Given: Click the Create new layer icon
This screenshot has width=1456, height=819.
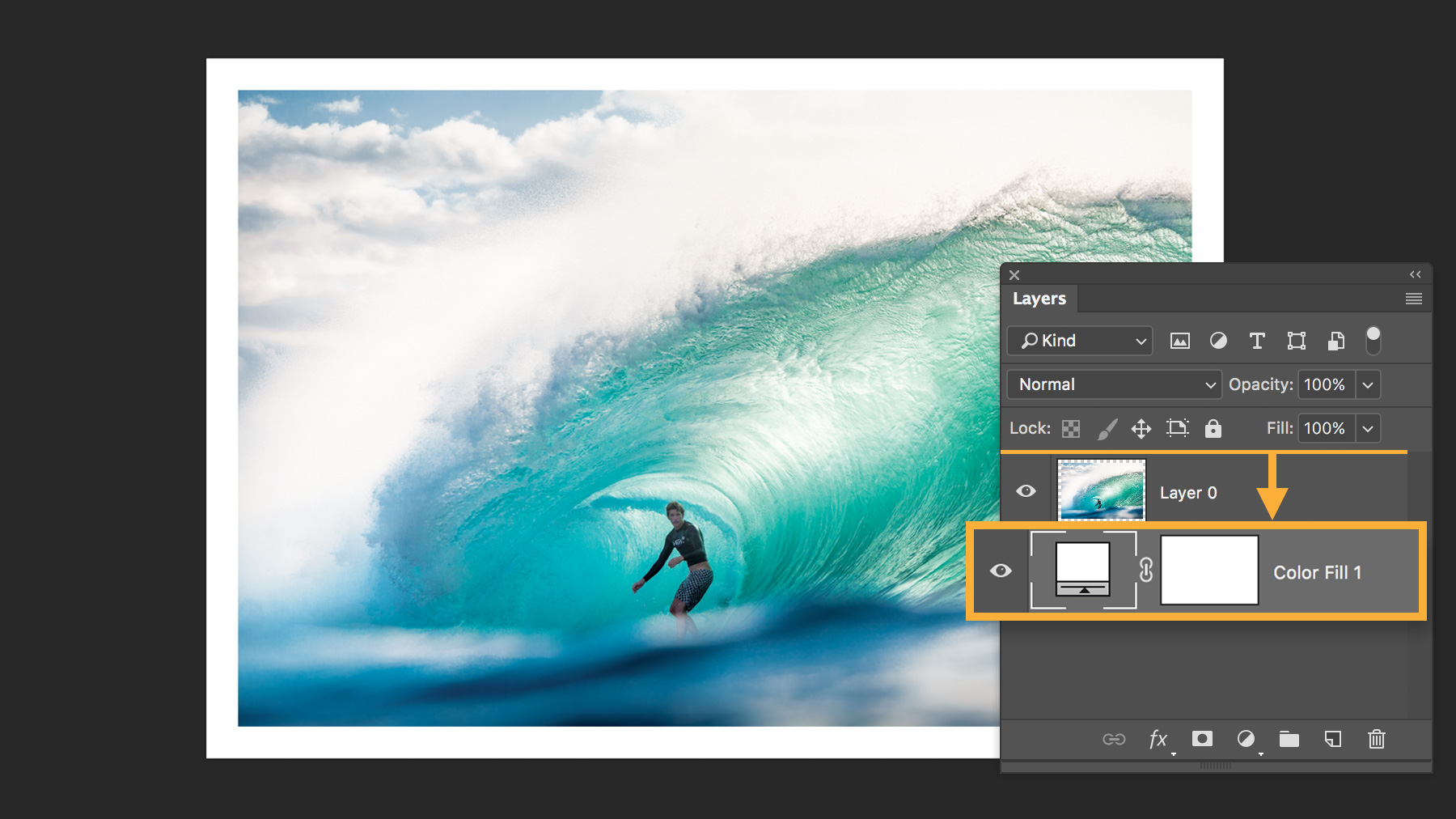Looking at the screenshot, I should [x=1332, y=739].
